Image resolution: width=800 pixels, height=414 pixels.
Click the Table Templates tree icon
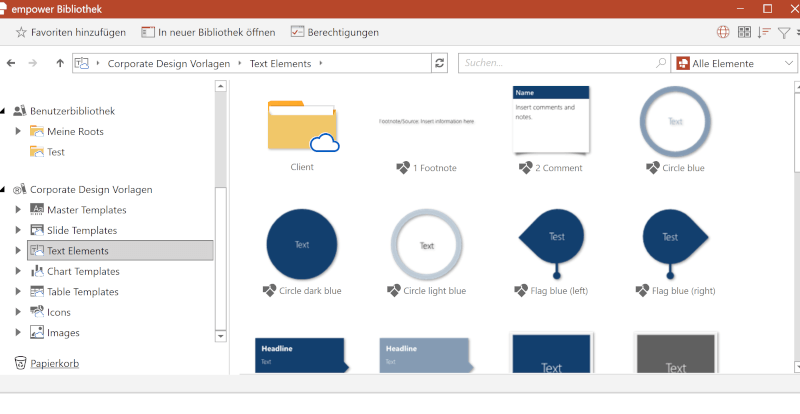click(x=37, y=291)
